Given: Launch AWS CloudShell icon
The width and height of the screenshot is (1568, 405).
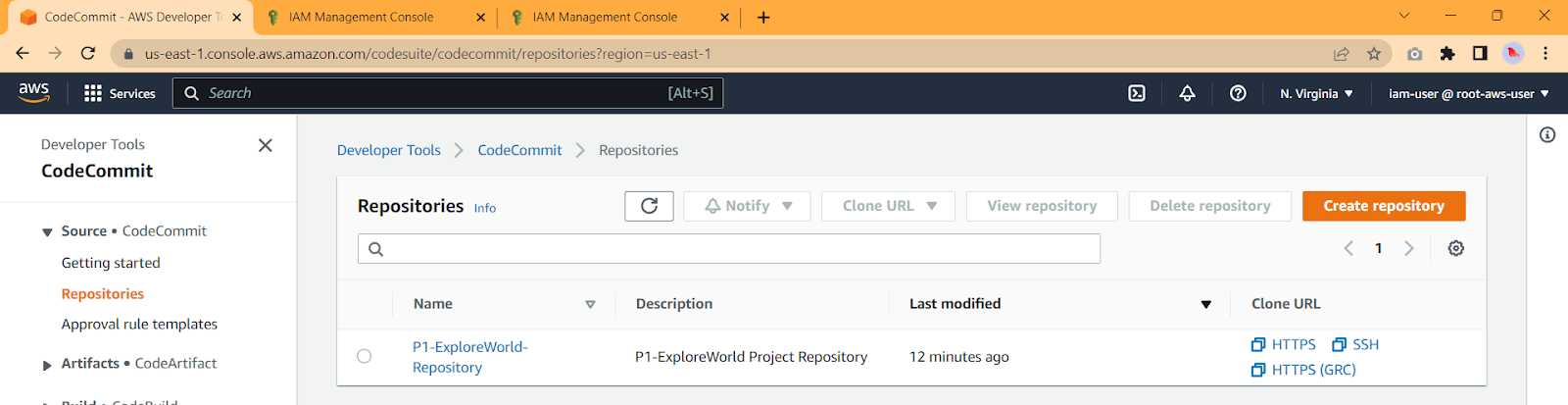Looking at the screenshot, I should (x=1137, y=93).
